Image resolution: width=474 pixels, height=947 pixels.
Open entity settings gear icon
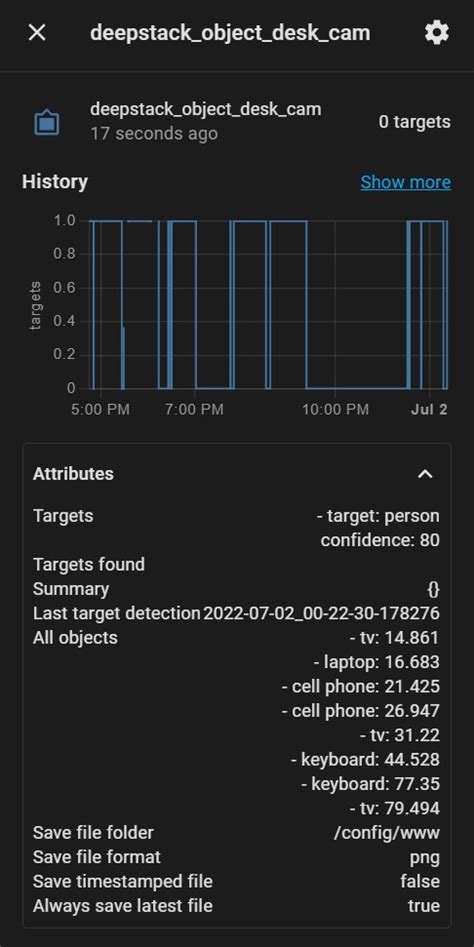tap(437, 33)
